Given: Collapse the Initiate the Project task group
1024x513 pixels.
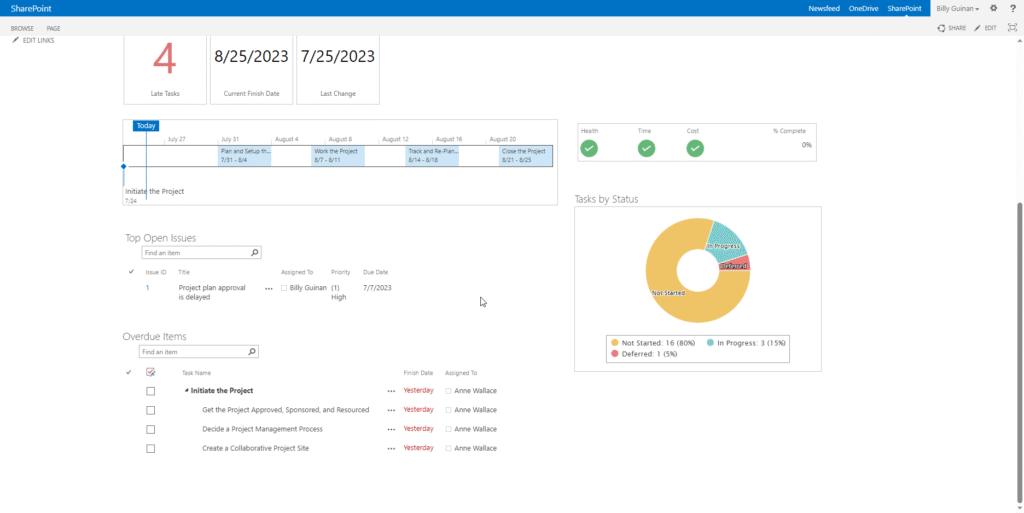Looking at the screenshot, I should point(186,391).
